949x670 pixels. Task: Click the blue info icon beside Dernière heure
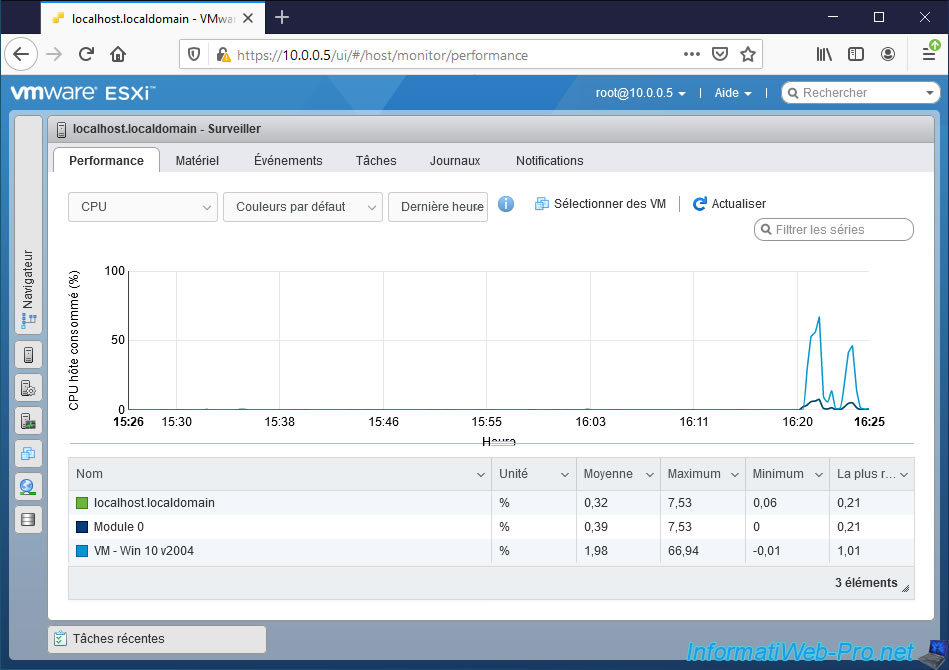(506, 204)
